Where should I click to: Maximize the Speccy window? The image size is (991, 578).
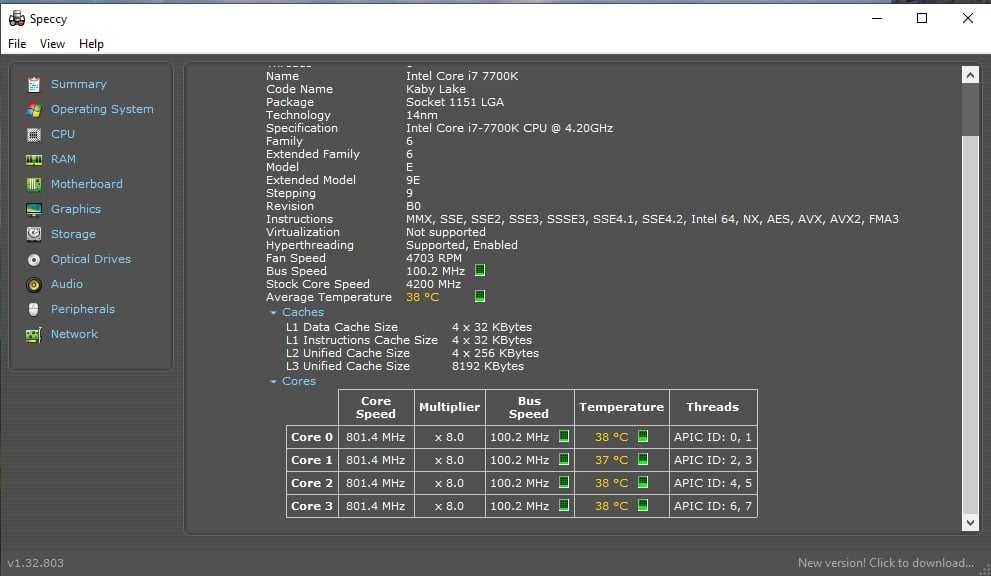click(922, 18)
